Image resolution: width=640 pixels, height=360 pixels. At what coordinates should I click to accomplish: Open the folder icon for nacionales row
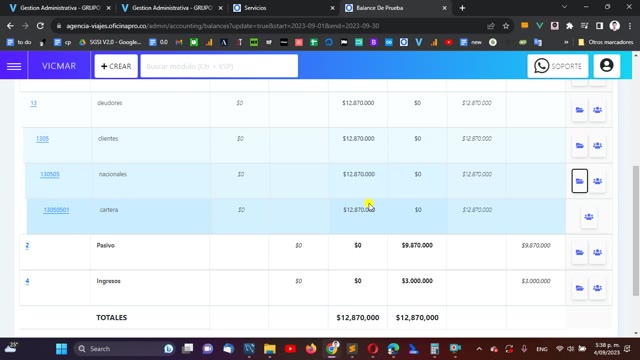click(x=580, y=181)
